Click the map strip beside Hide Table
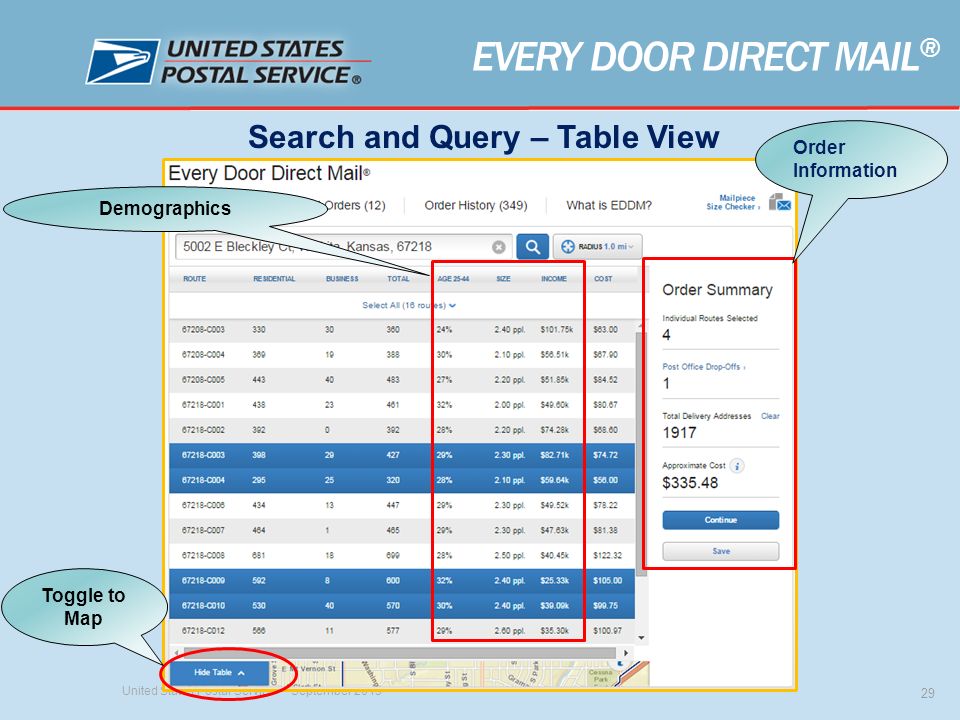 click(459, 673)
